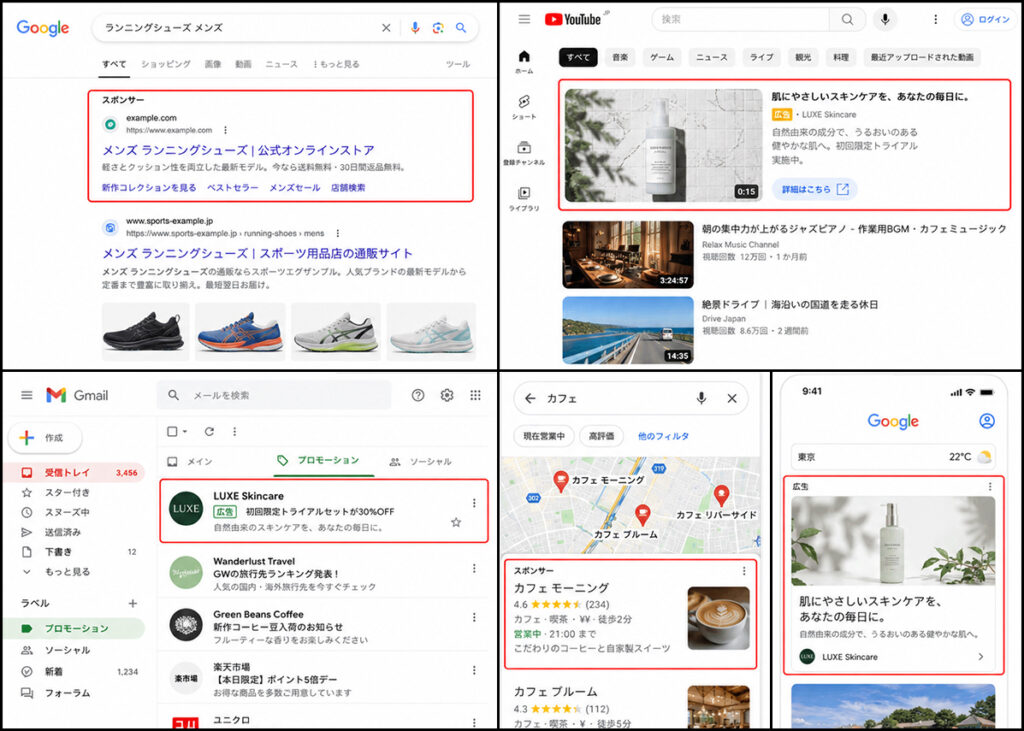Image resolution: width=1024 pixels, height=731 pixels.
Task: Tap the microphone in Maps search bar
Action: point(701,398)
